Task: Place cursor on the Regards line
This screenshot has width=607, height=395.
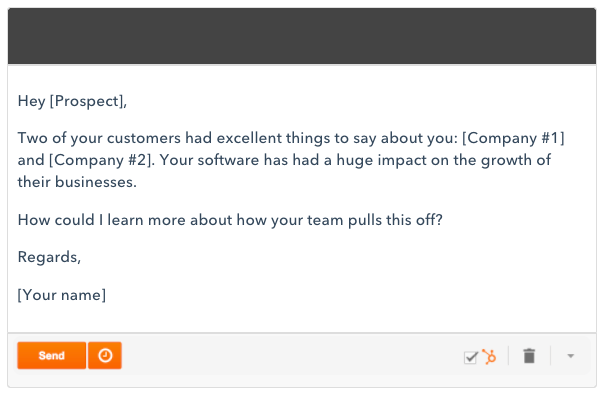Action: (49, 257)
